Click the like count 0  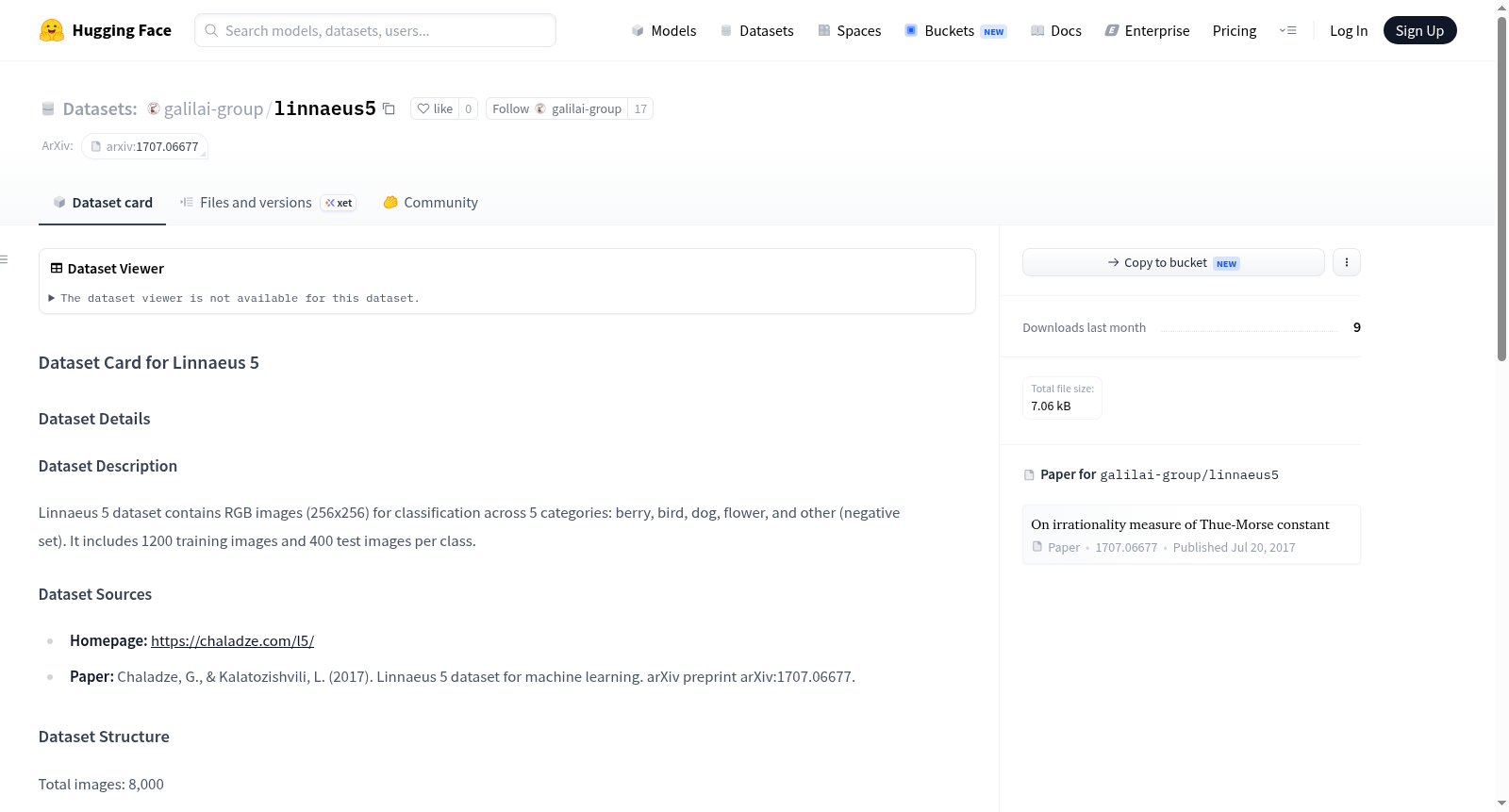[x=468, y=108]
